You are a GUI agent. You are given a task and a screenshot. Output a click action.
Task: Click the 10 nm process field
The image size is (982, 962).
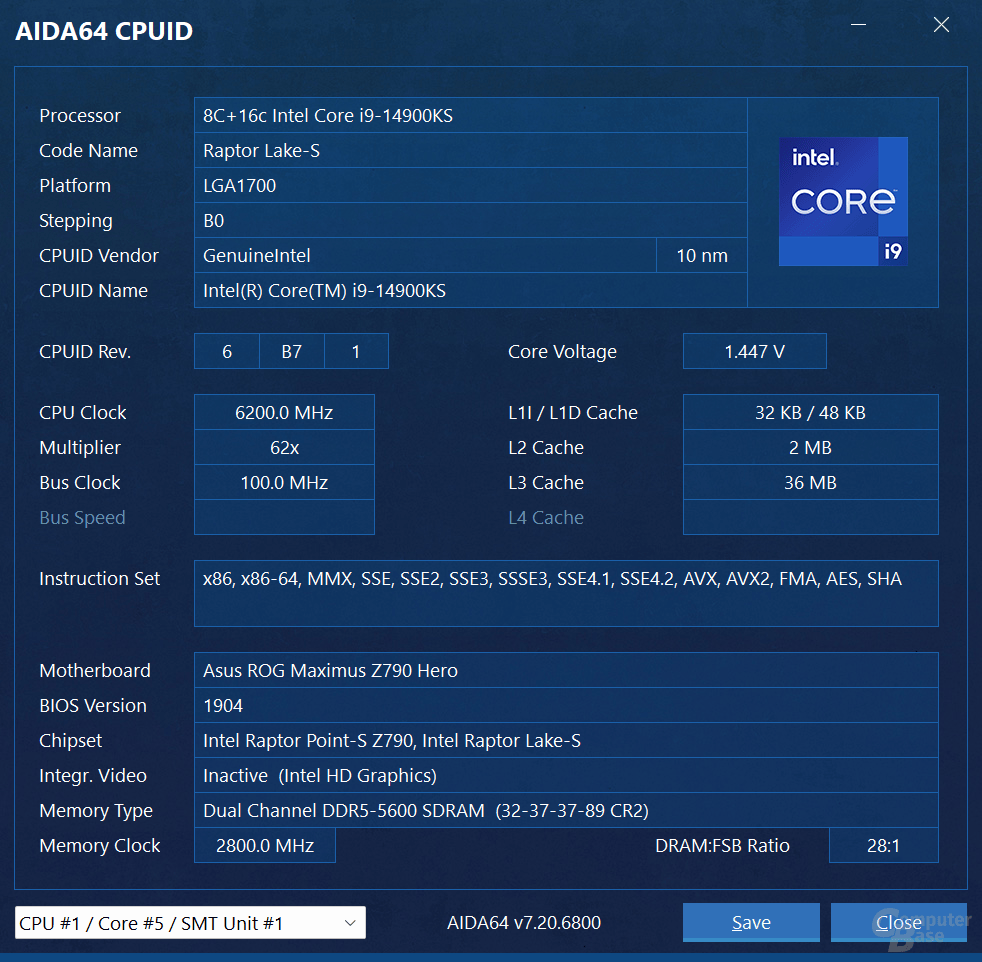coord(701,255)
